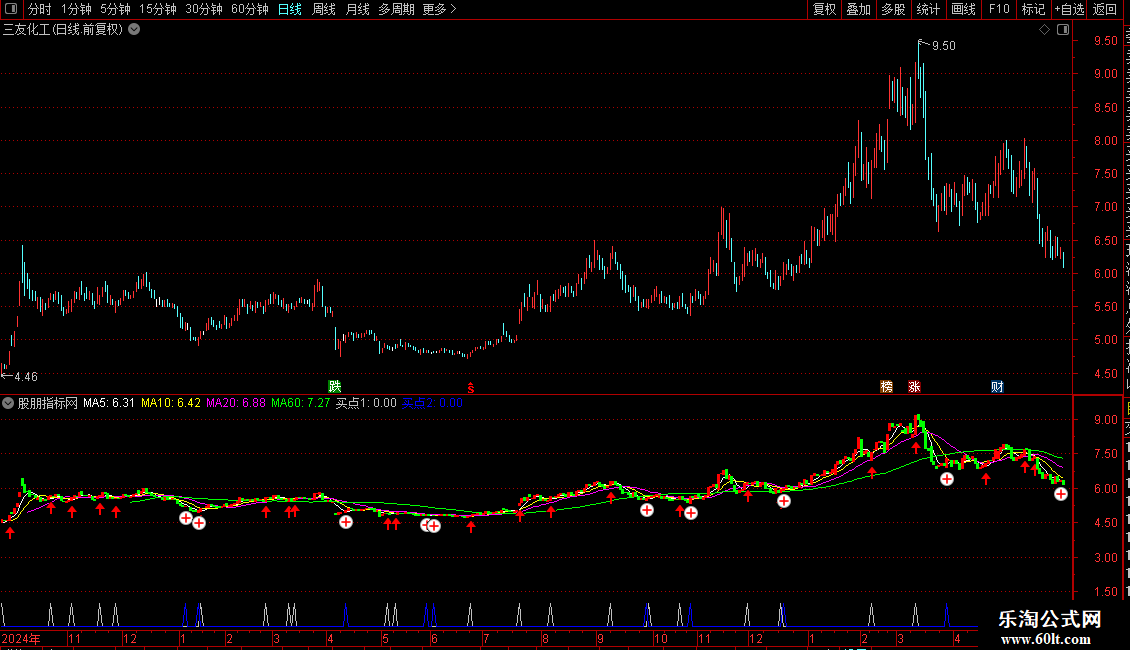Click 返回 to go back
The image size is (1130, 650).
coord(1104,9)
